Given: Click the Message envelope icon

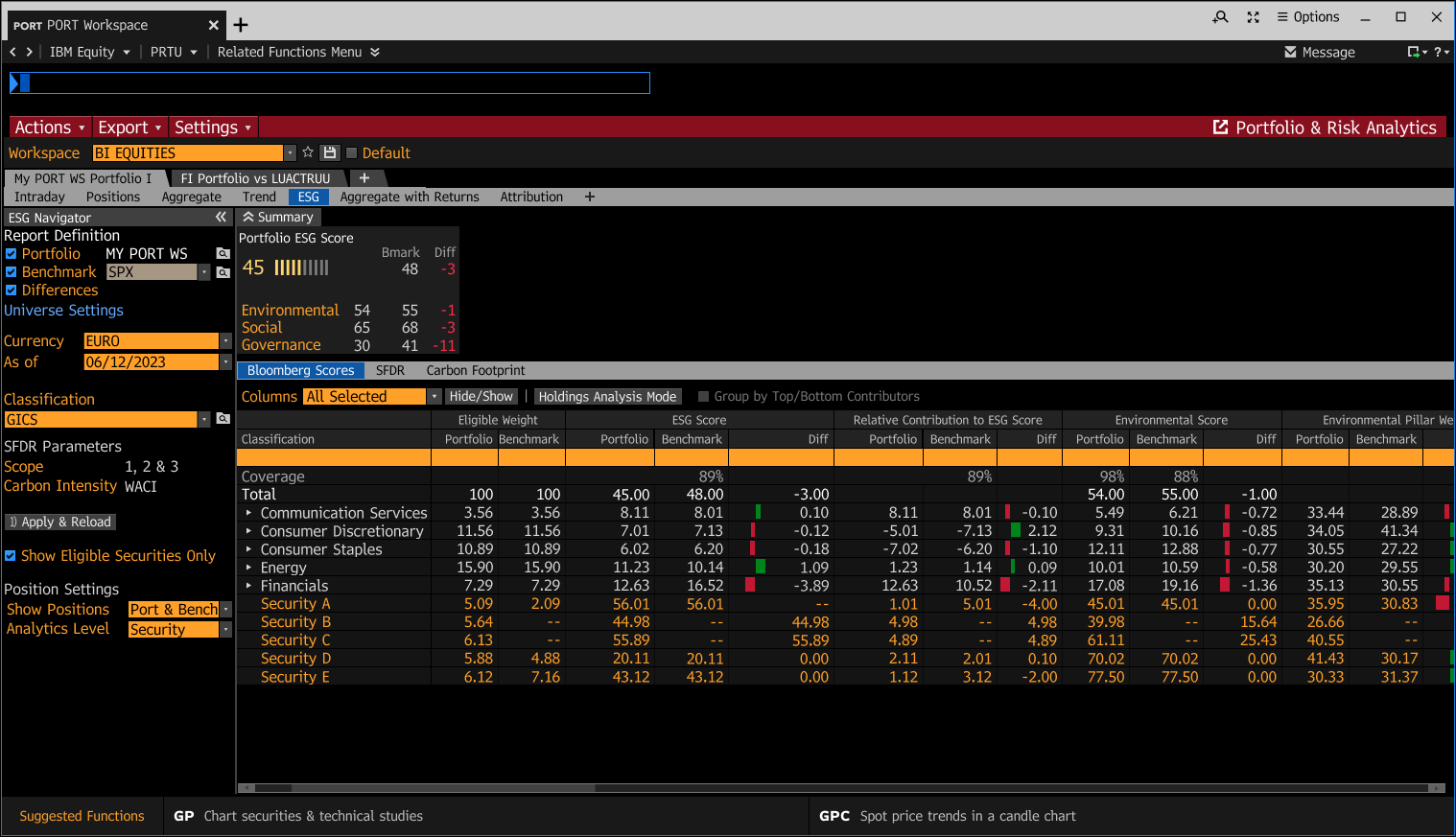Looking at the screenshot, I should point(1290,52).
